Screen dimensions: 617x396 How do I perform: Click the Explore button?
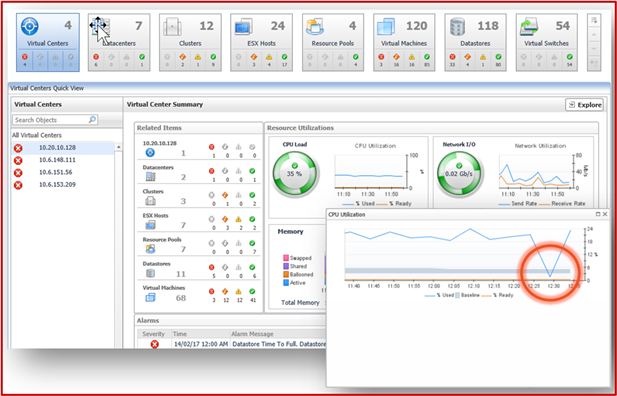pos(584,105)
